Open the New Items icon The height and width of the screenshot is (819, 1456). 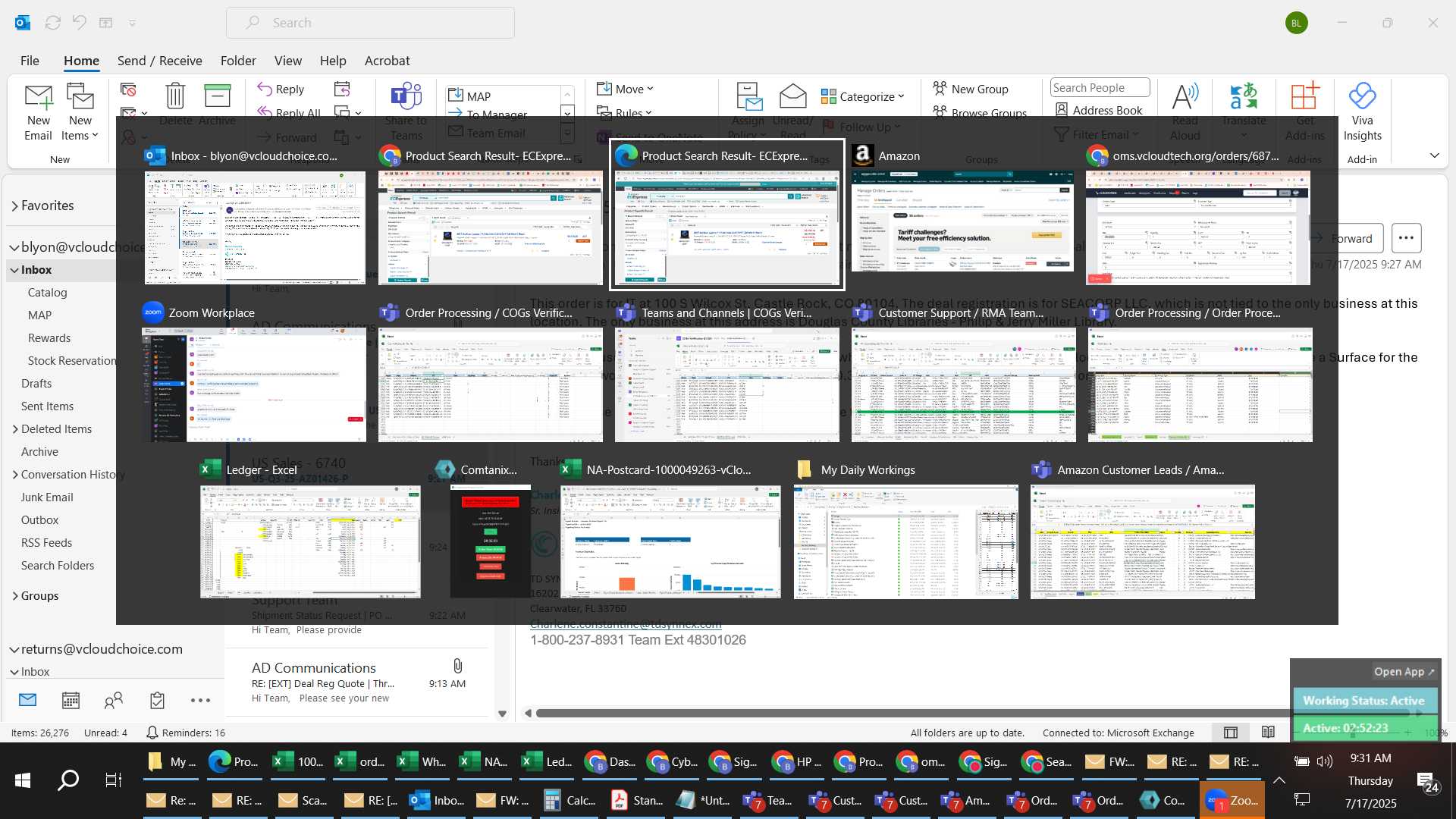point(80,112)
